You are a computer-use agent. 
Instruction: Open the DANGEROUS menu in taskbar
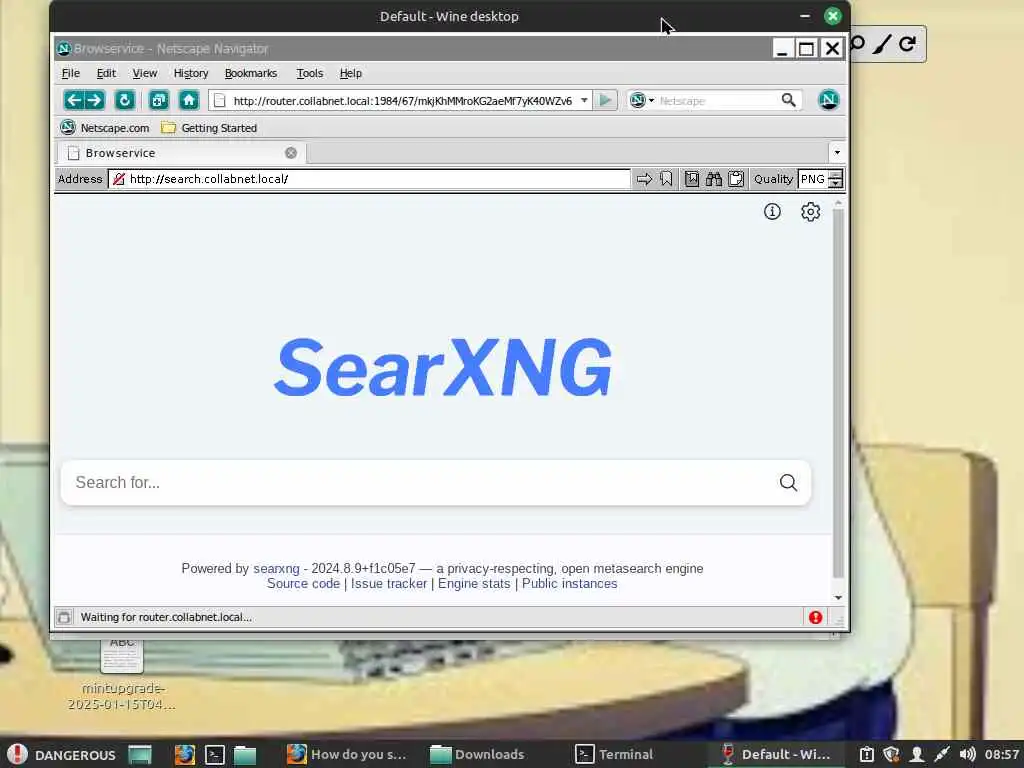click(x=61, y=754)
